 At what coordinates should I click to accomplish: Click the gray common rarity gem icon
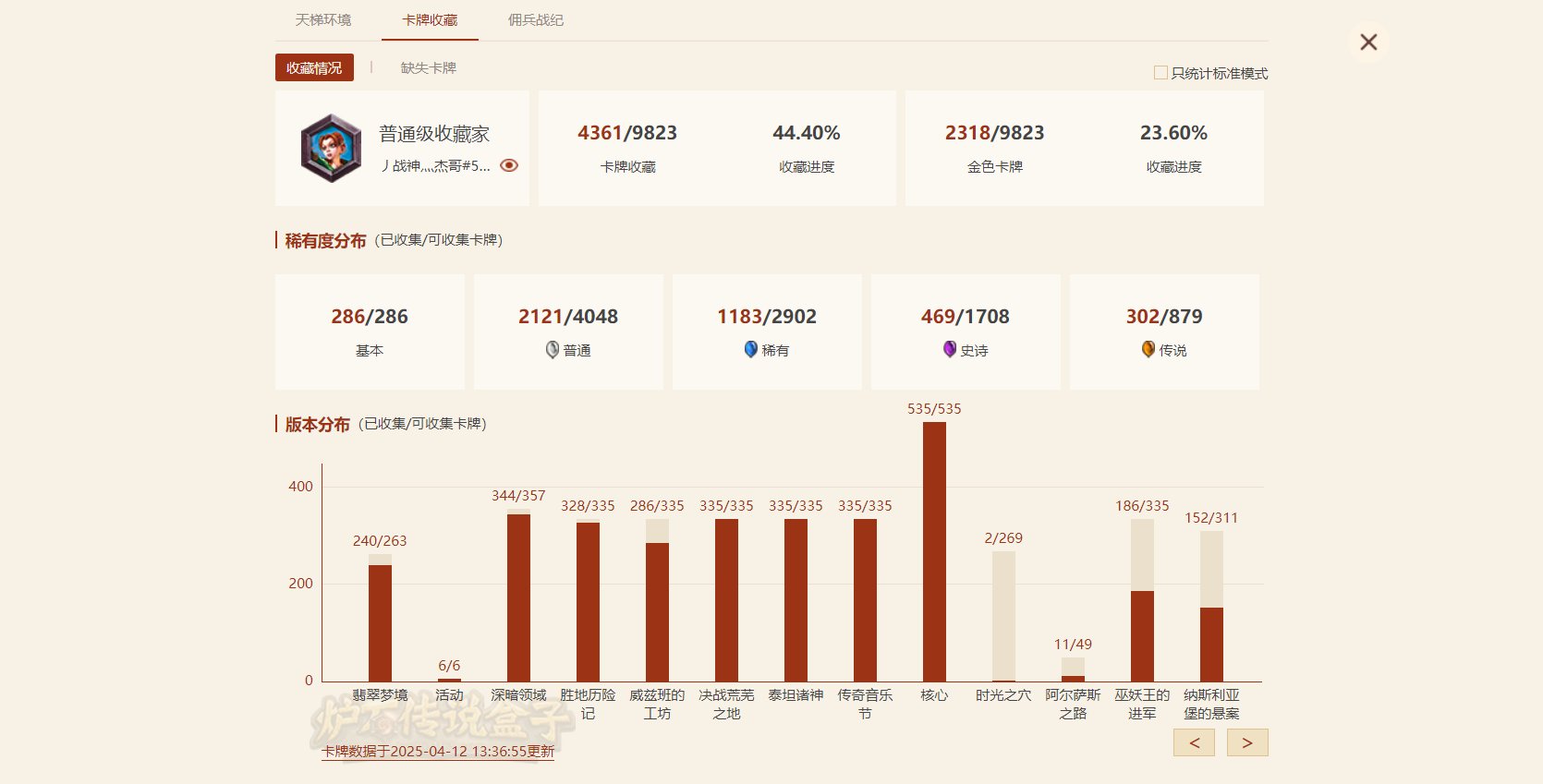[x=553, y=350]
